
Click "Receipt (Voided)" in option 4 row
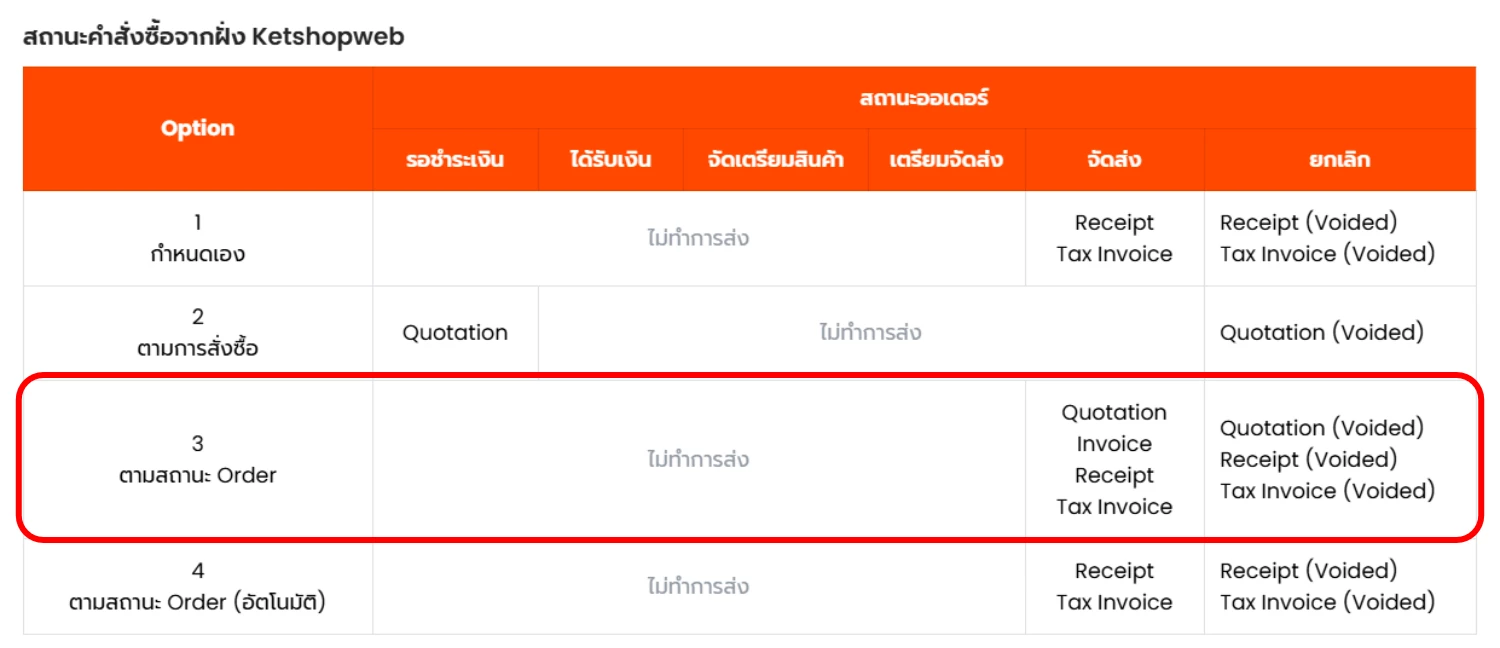pos(1308,571)
